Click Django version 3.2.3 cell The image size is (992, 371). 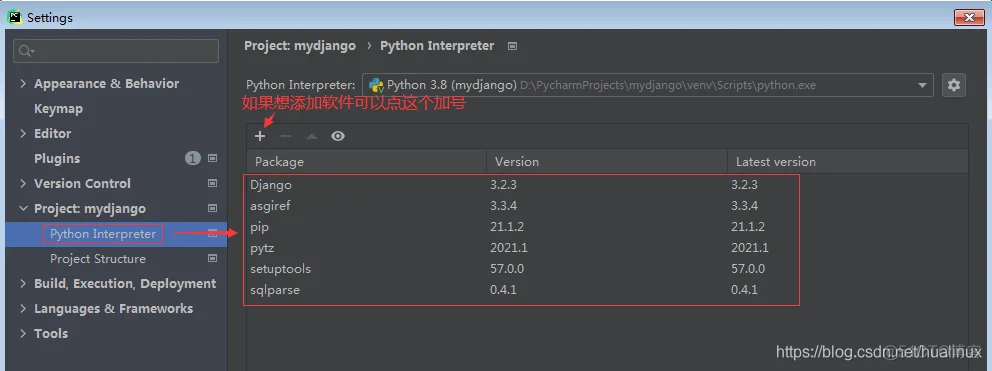503,185
